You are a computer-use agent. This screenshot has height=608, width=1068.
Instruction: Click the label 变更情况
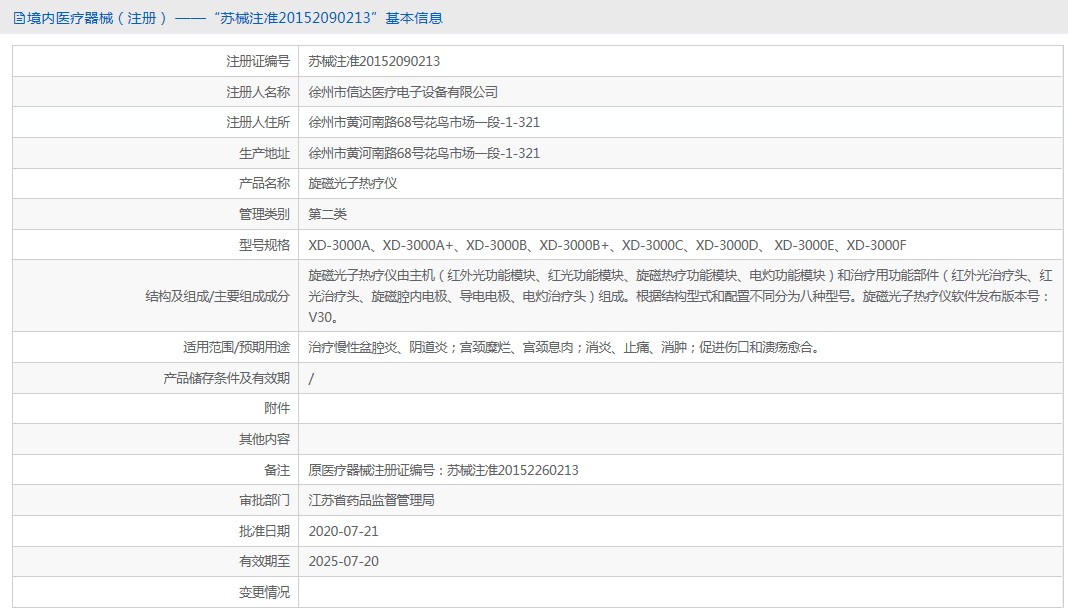coord(264,592)
